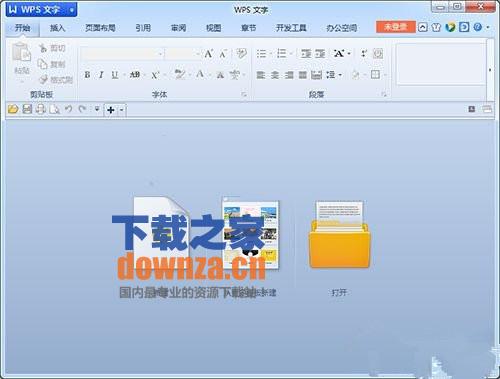Open the 插入 ribbon tab
The image size is (500, 379).
tap(57, 28)
